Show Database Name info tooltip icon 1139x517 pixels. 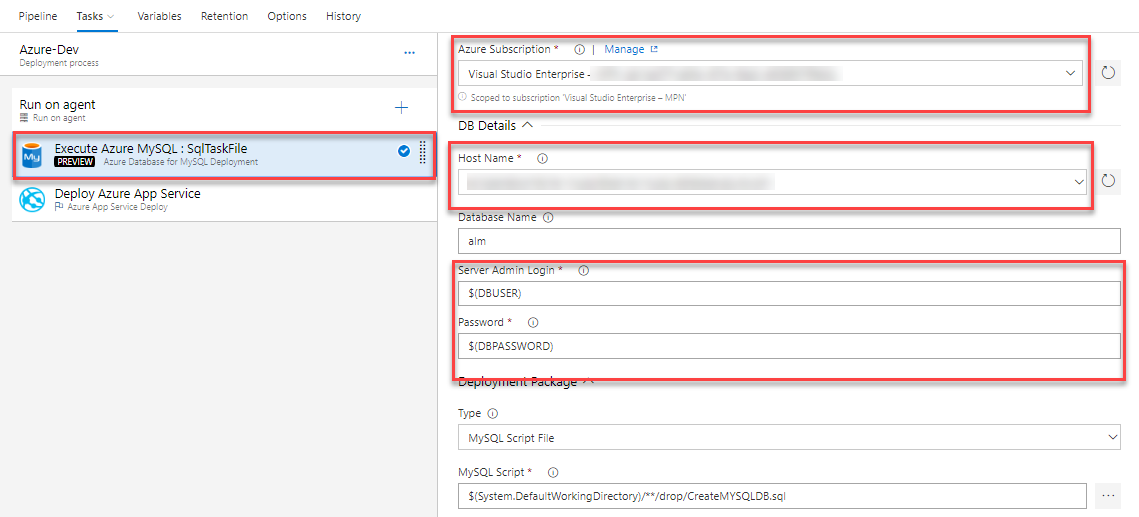548,217
